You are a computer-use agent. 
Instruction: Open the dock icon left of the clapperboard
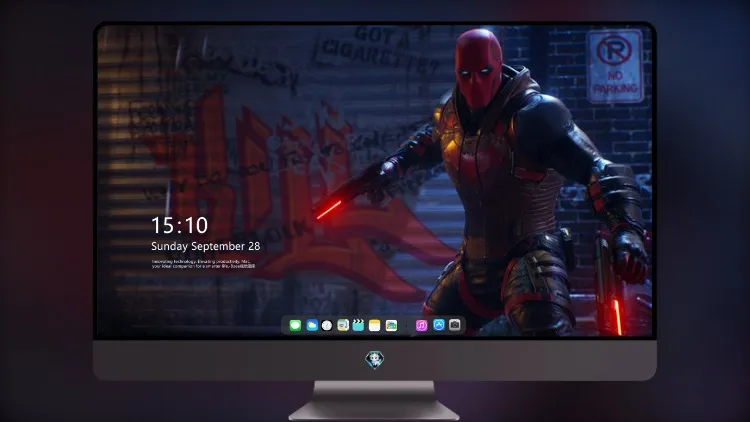point(343,326)
